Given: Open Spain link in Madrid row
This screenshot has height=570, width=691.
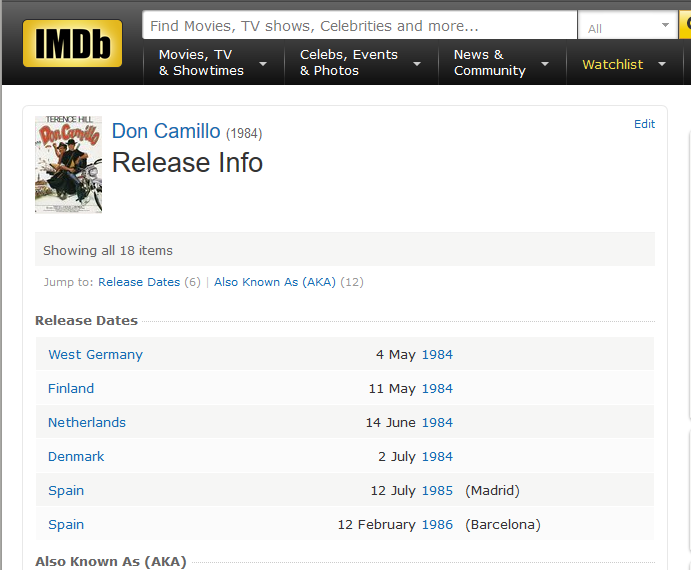Looking at the screenshot, I should click(x=66, y=491).
